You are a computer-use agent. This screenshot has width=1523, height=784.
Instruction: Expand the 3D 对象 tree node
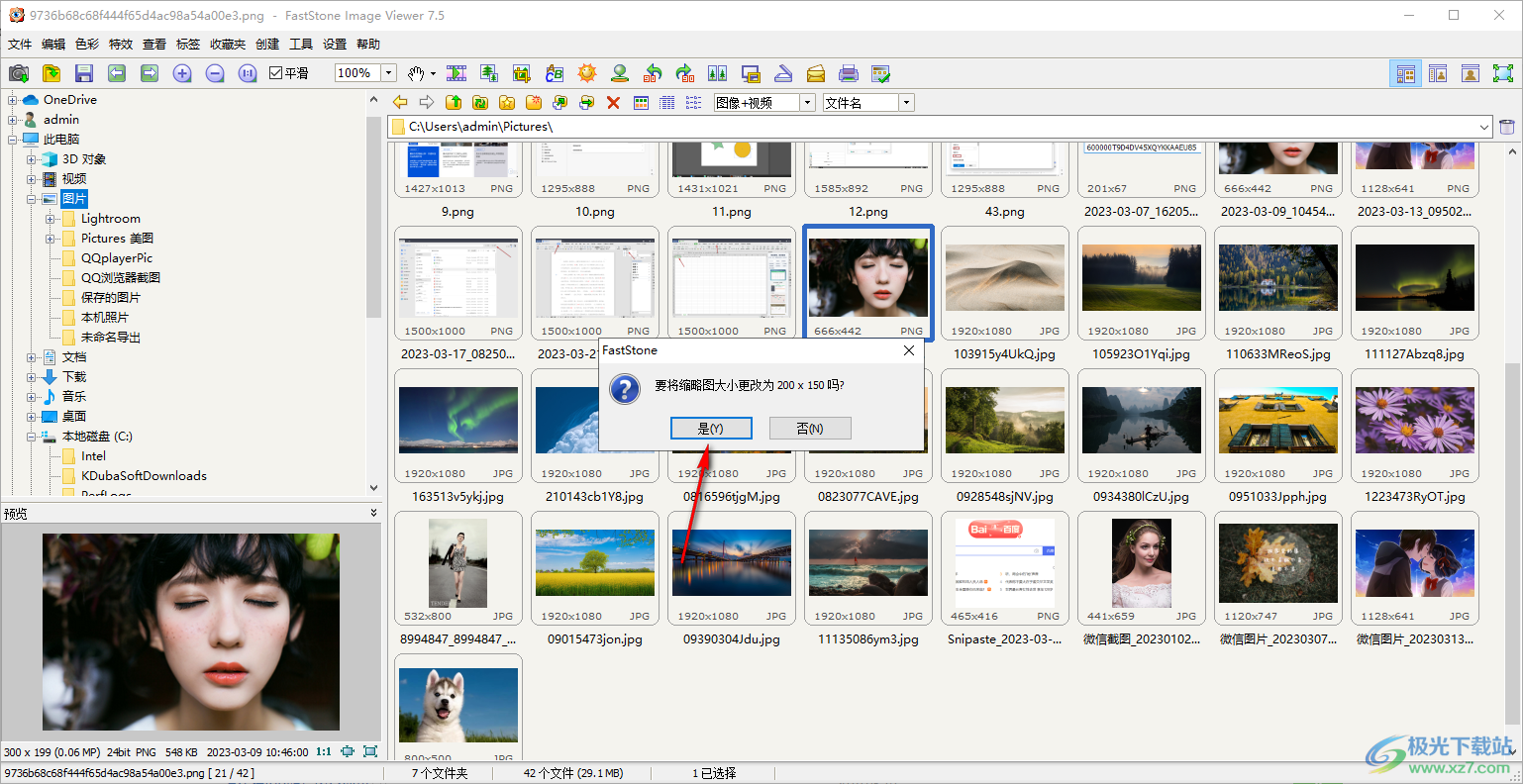31,159
